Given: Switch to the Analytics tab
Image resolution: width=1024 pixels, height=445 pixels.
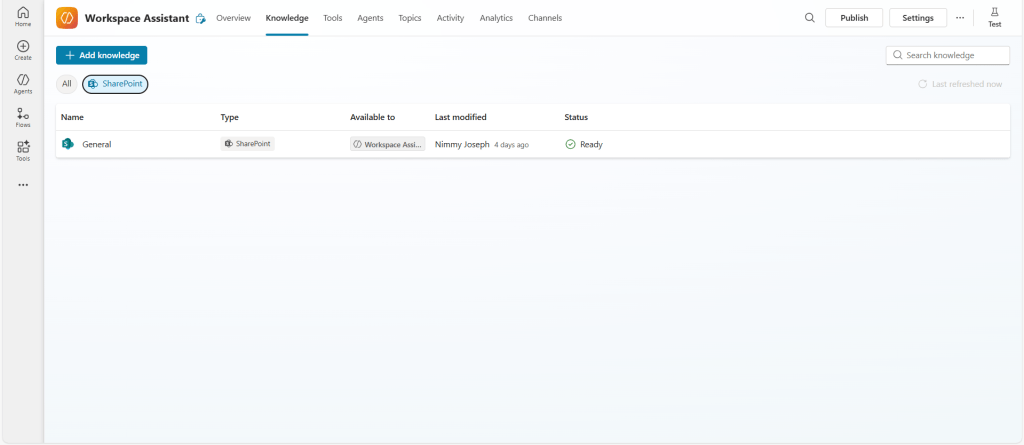Looking at the screenshot, I should (496, 18).
